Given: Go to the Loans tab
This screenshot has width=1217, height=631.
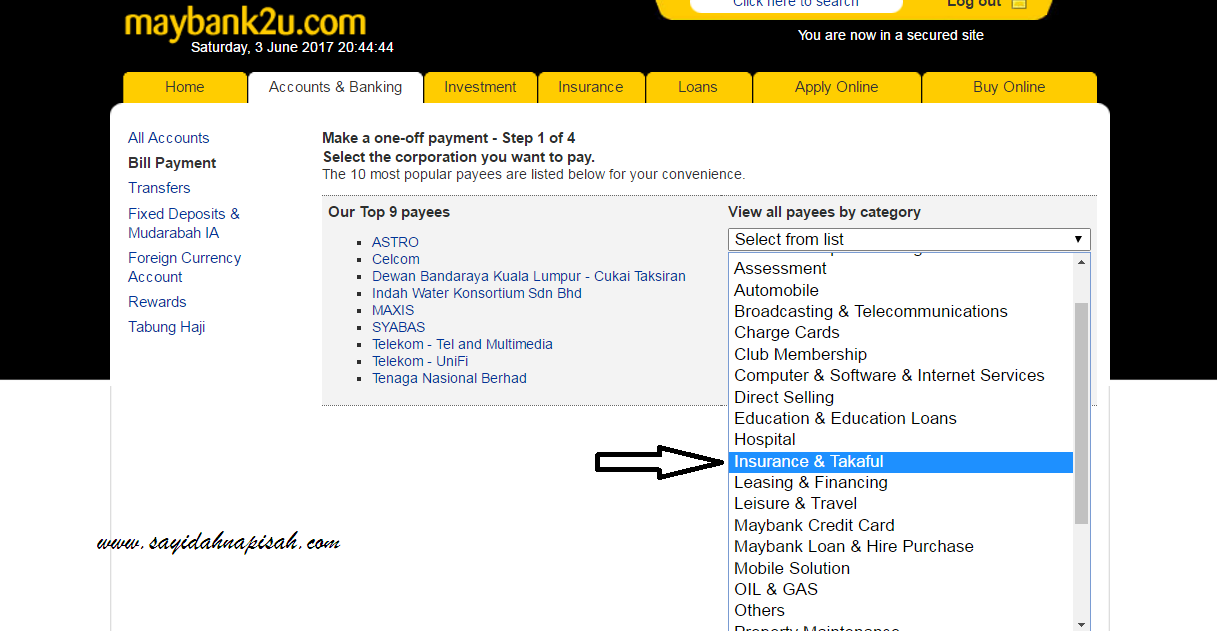Looking at the screenshot, I should point(698,87).
